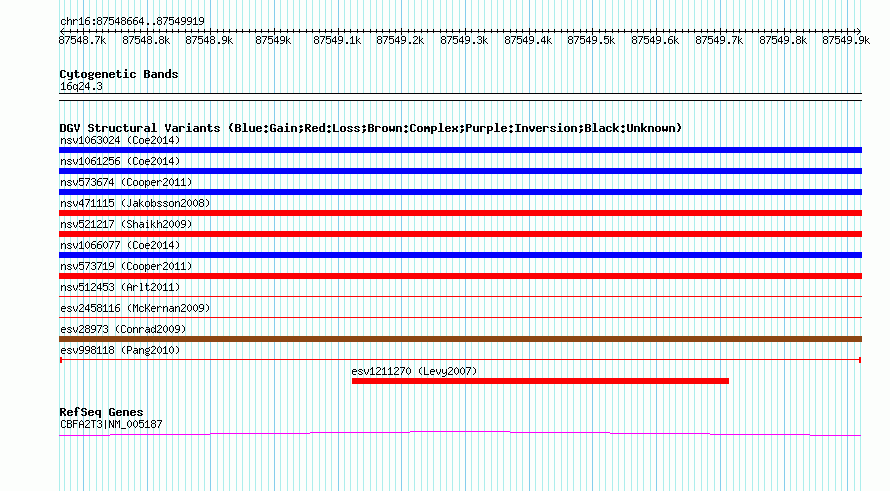Select the short red bar under esv1211270
This screenshot has height=491, width=890.
click(540, 381)
